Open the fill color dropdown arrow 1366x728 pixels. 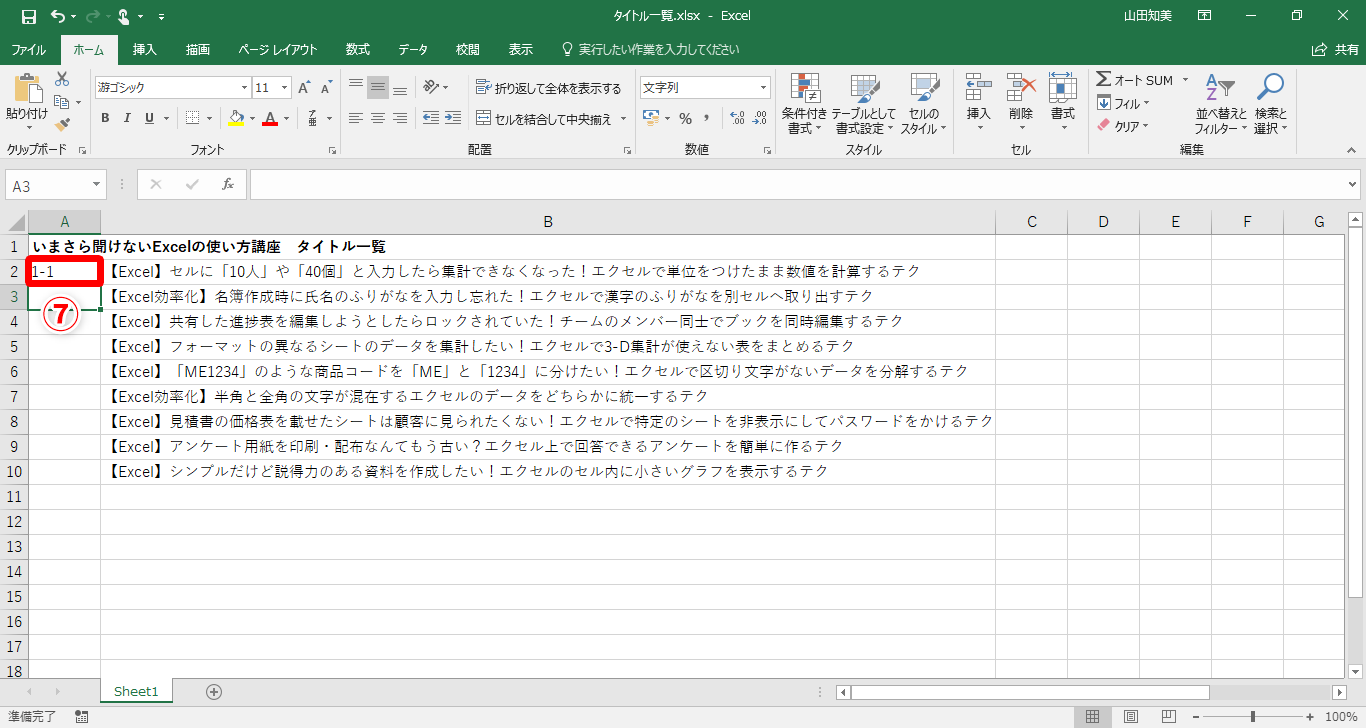[251, 118]
